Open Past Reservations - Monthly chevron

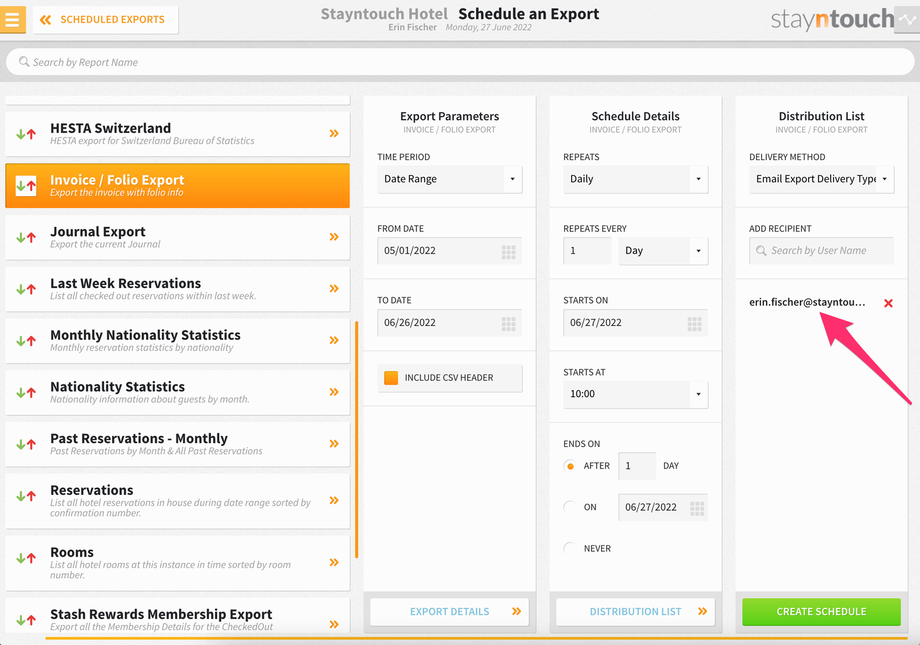tap(334, 443)
